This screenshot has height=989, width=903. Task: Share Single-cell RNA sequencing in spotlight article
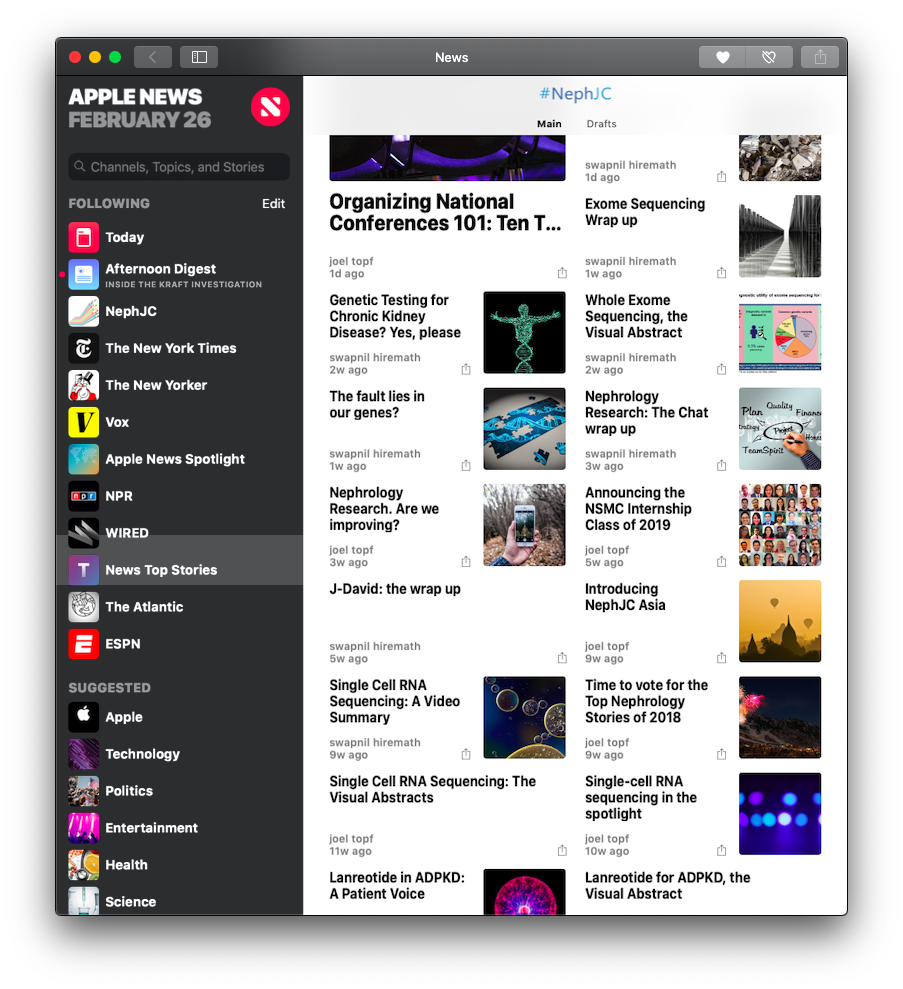pos(721,850)
